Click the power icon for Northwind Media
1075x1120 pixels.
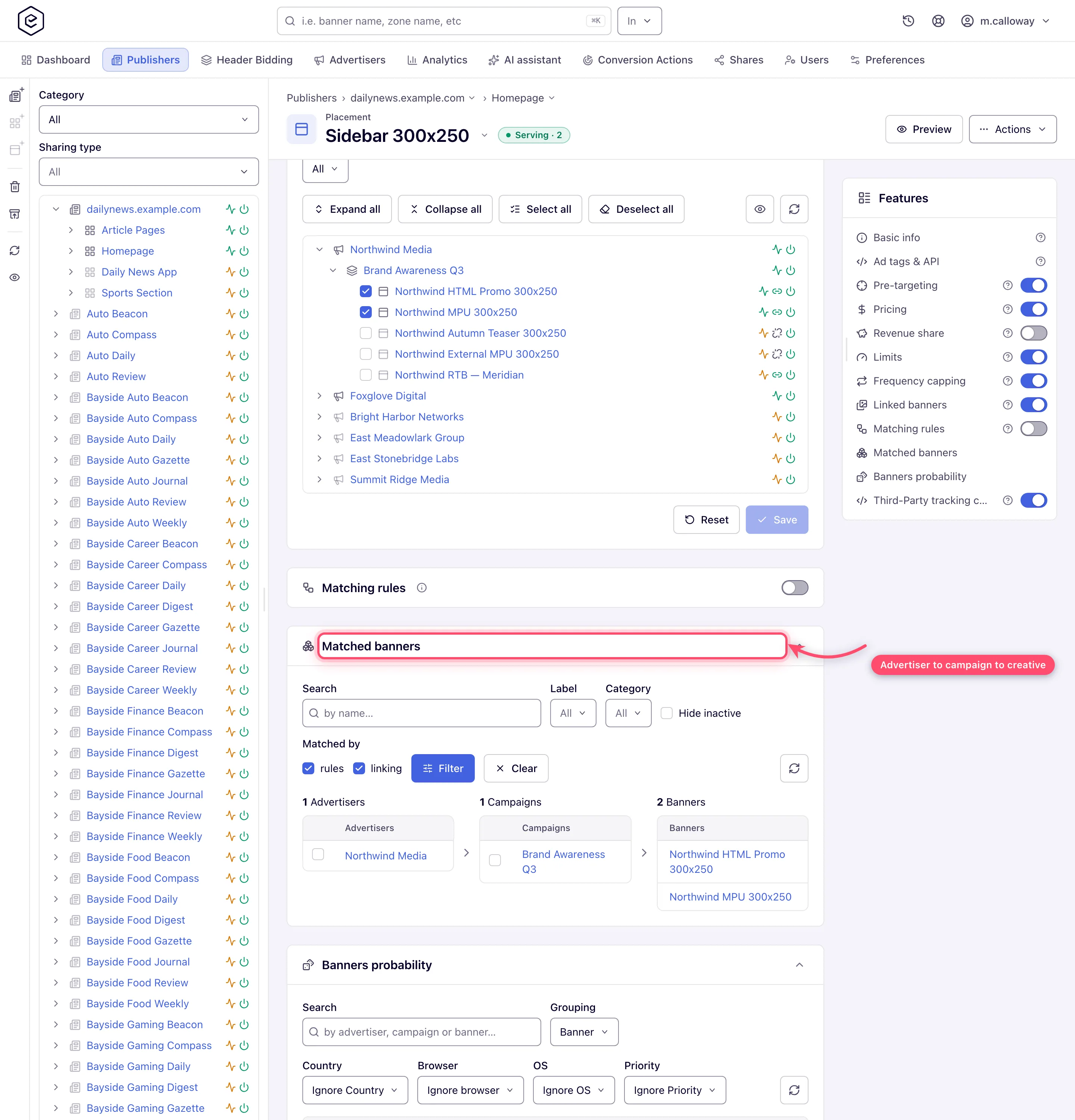pyautogui.click(x=791, y=250)
